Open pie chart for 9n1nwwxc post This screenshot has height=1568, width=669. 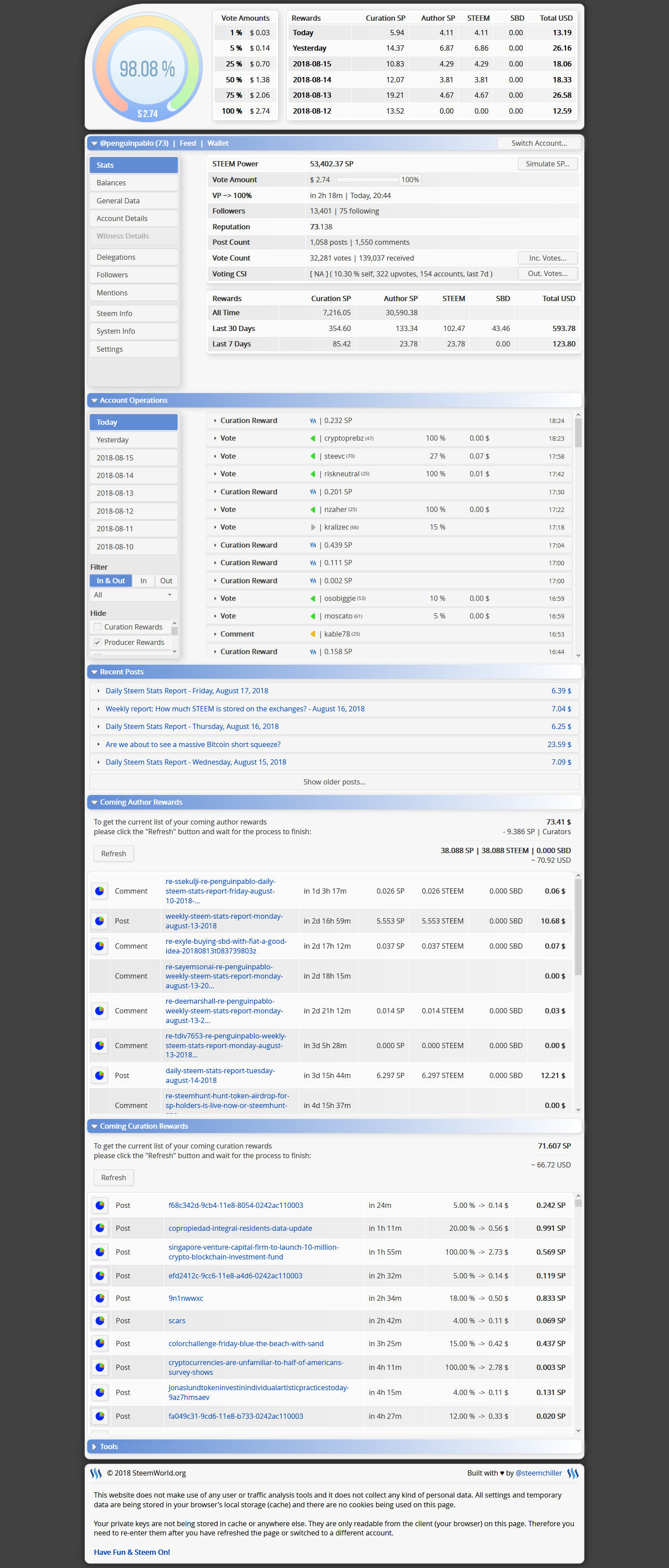pyautogui.click(x=100, y=1298)
